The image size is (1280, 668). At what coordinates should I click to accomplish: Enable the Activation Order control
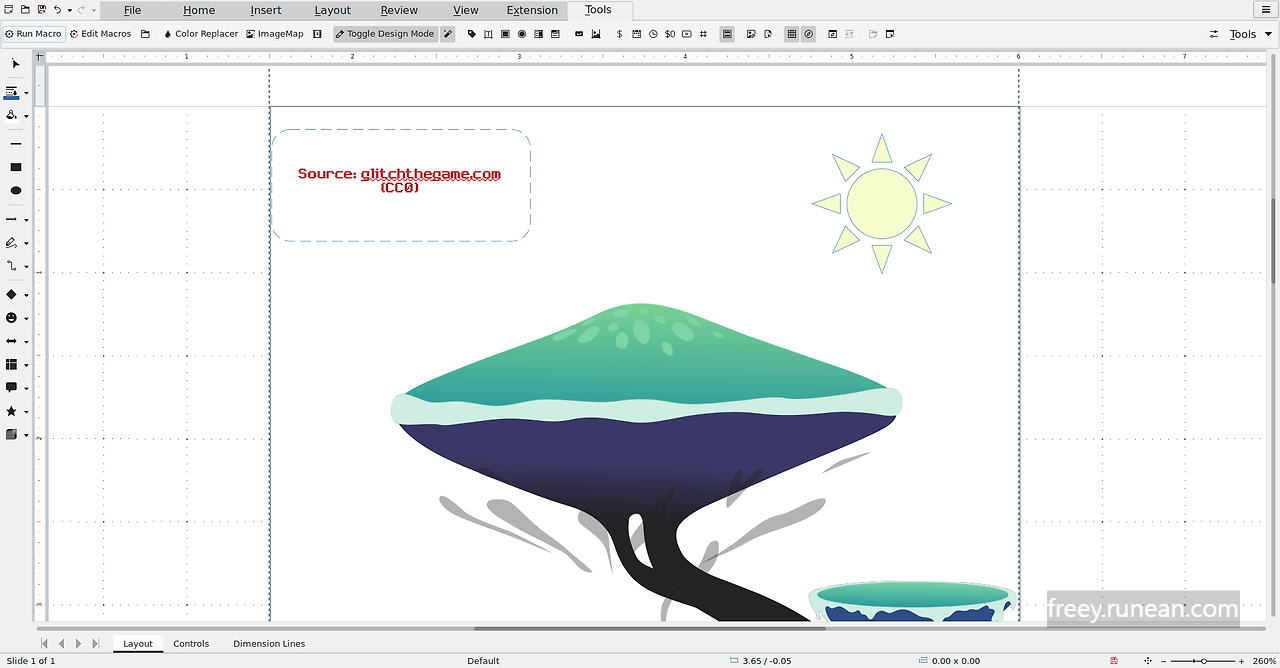coord(849,33)
